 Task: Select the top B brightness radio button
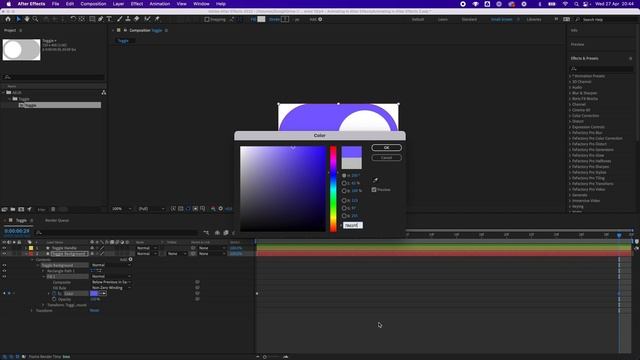[344, 191]
